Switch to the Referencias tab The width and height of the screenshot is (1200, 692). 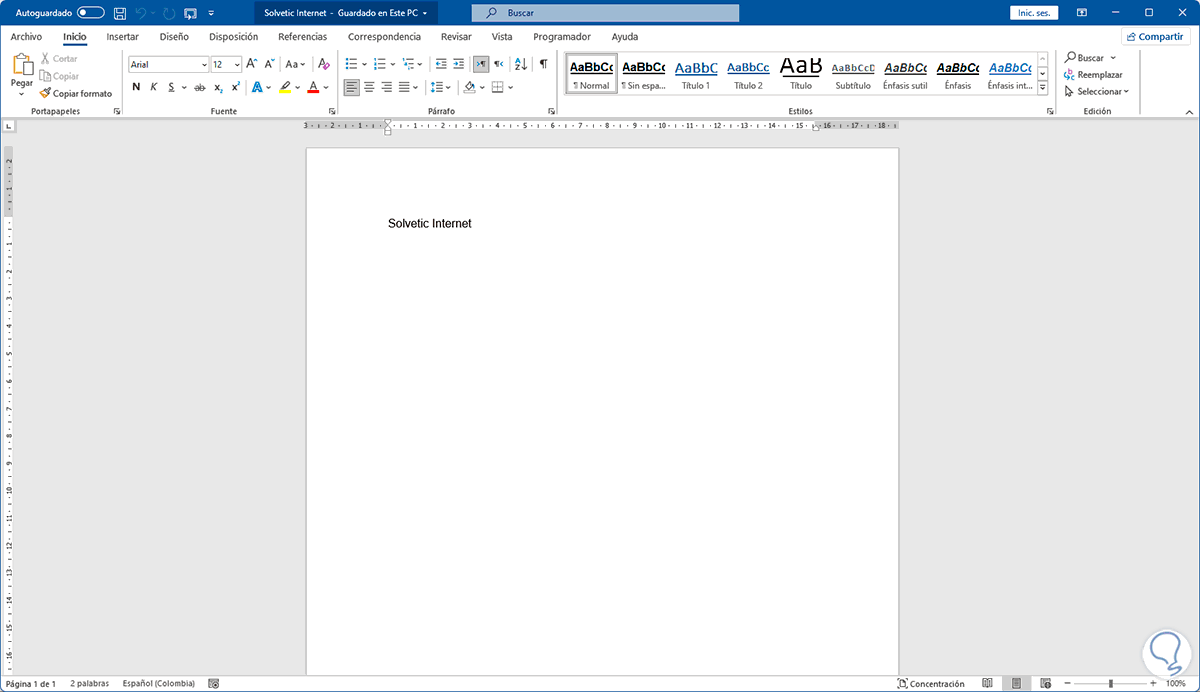[x=302, y=36]
